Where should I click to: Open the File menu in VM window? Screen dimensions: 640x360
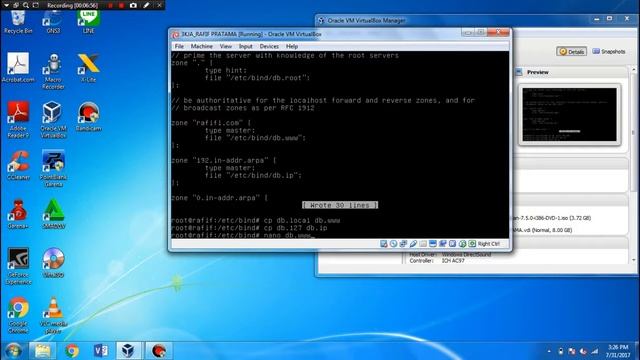[x=179, y=46]
